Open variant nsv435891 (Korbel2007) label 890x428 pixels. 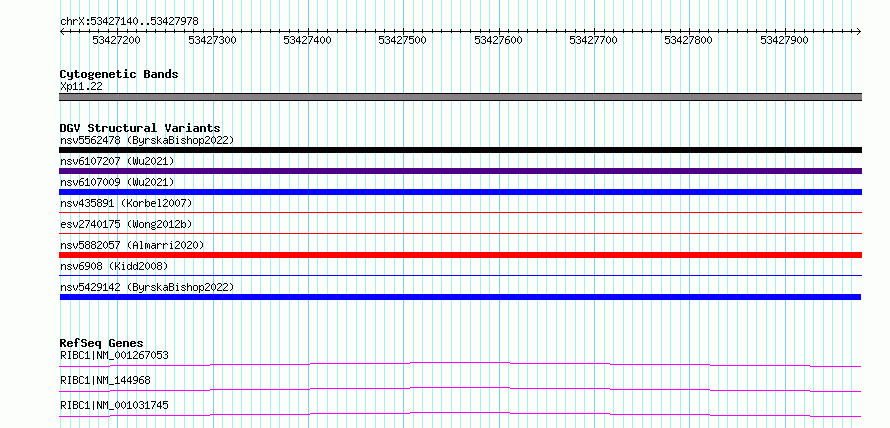click(126, 203)
